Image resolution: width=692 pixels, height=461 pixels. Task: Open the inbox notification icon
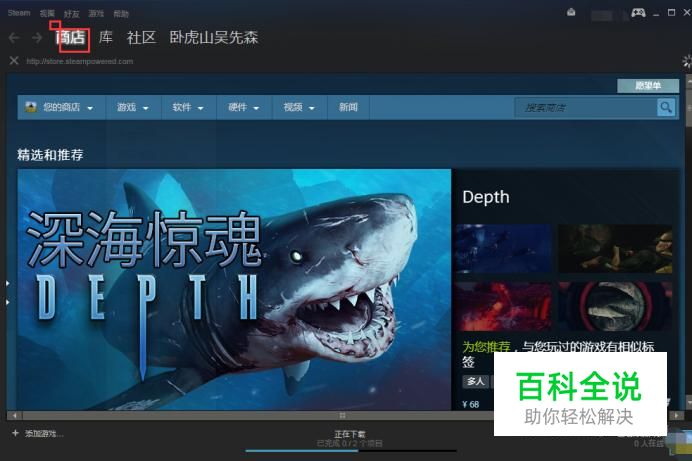click(571, 12)
